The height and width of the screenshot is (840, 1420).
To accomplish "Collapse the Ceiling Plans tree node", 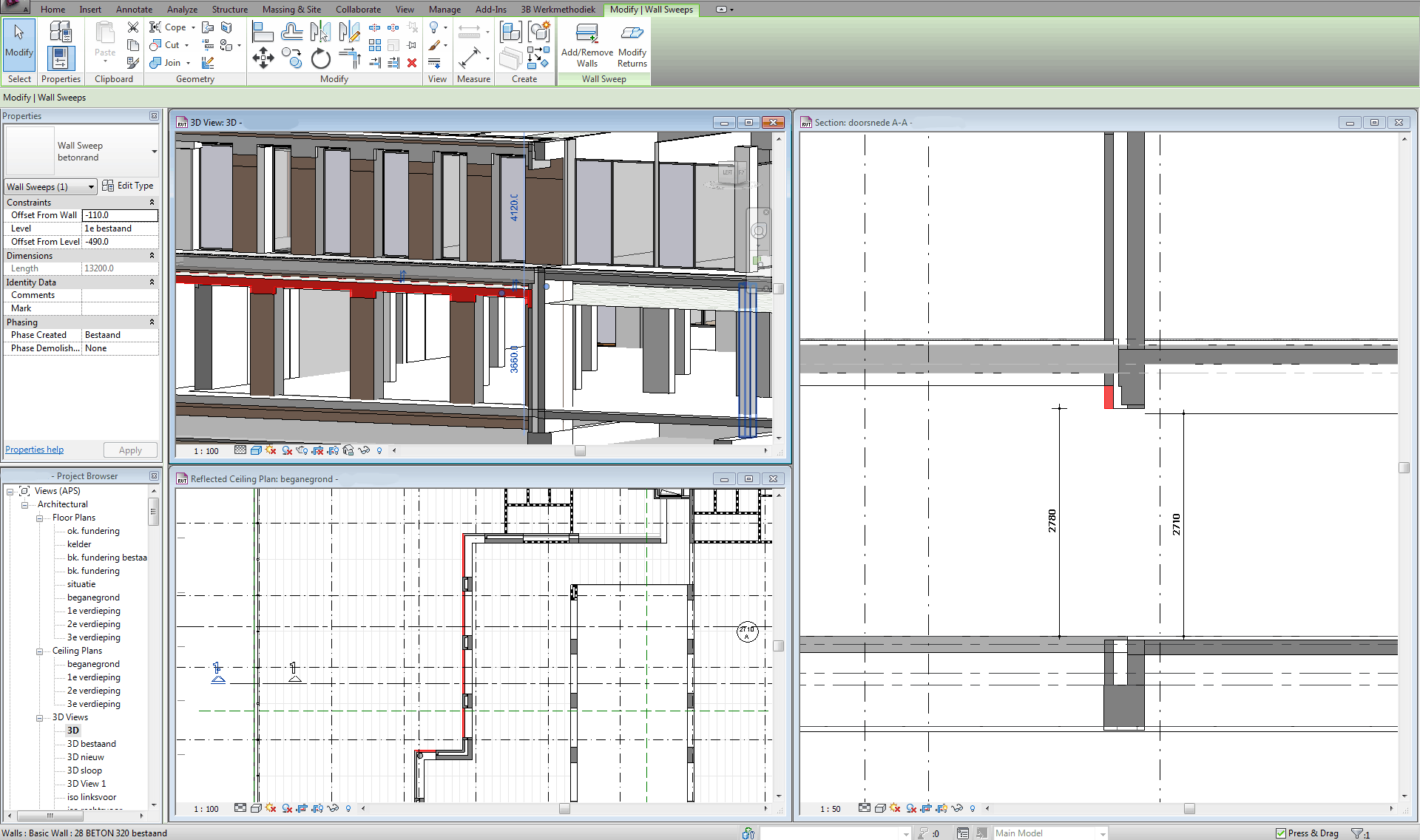I will tap(39, 651).
